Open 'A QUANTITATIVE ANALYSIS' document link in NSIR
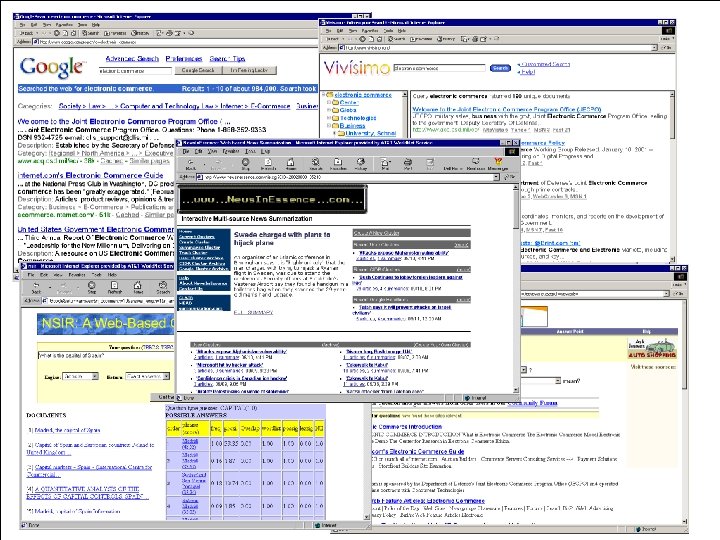Screen dimensions: 720x540 click(87, 492)
